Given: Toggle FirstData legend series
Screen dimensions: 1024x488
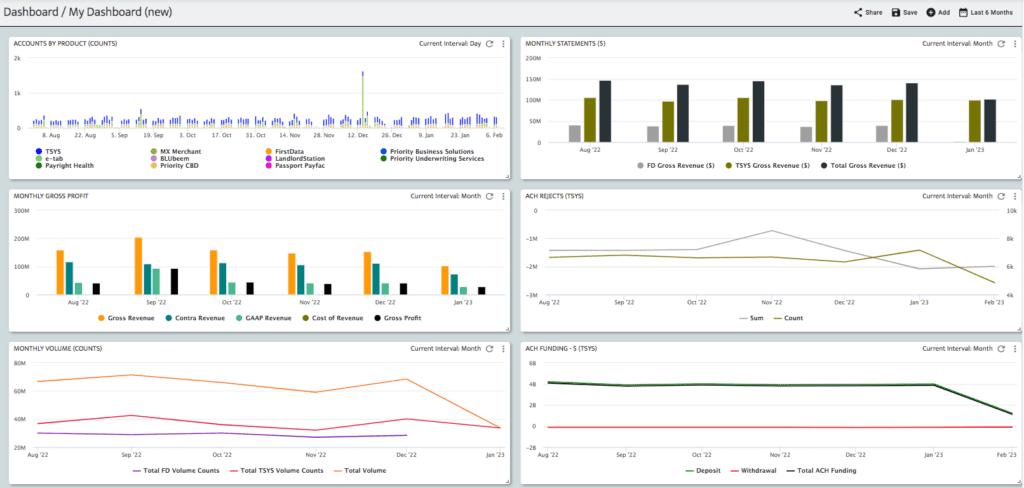Looking at the screenshot, I should pos(285,152).
